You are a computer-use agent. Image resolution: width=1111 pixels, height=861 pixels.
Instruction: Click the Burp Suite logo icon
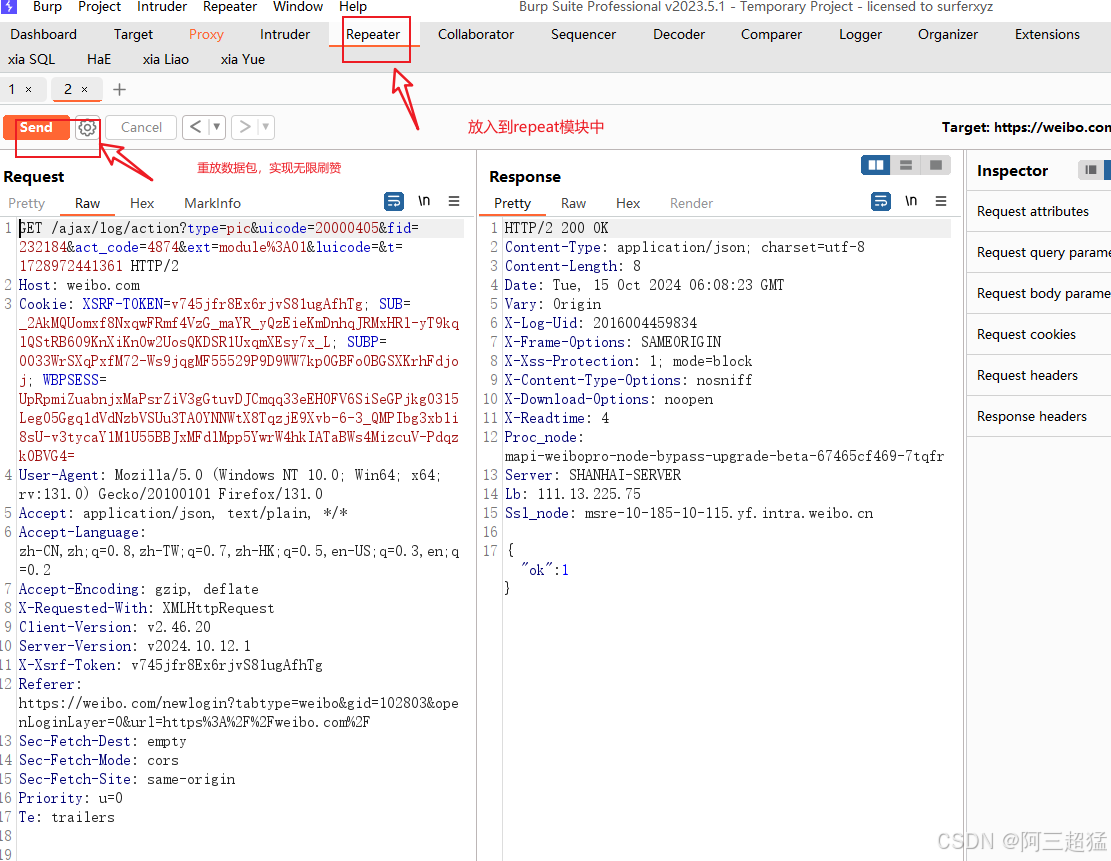point(8,6)
